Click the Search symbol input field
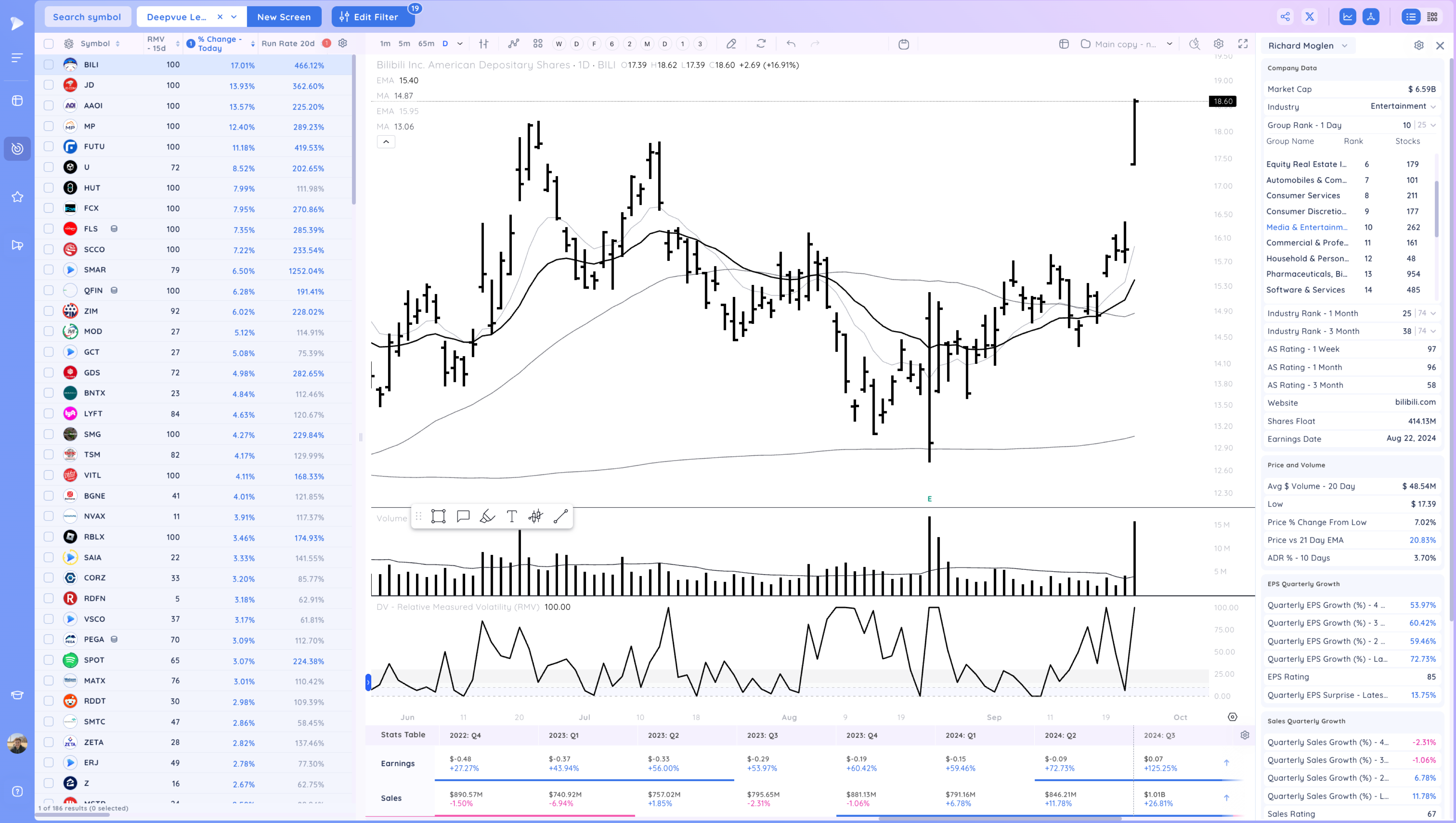Viewport: 1456px width, 823px height. pyautogui.click(x=88, y=16)
